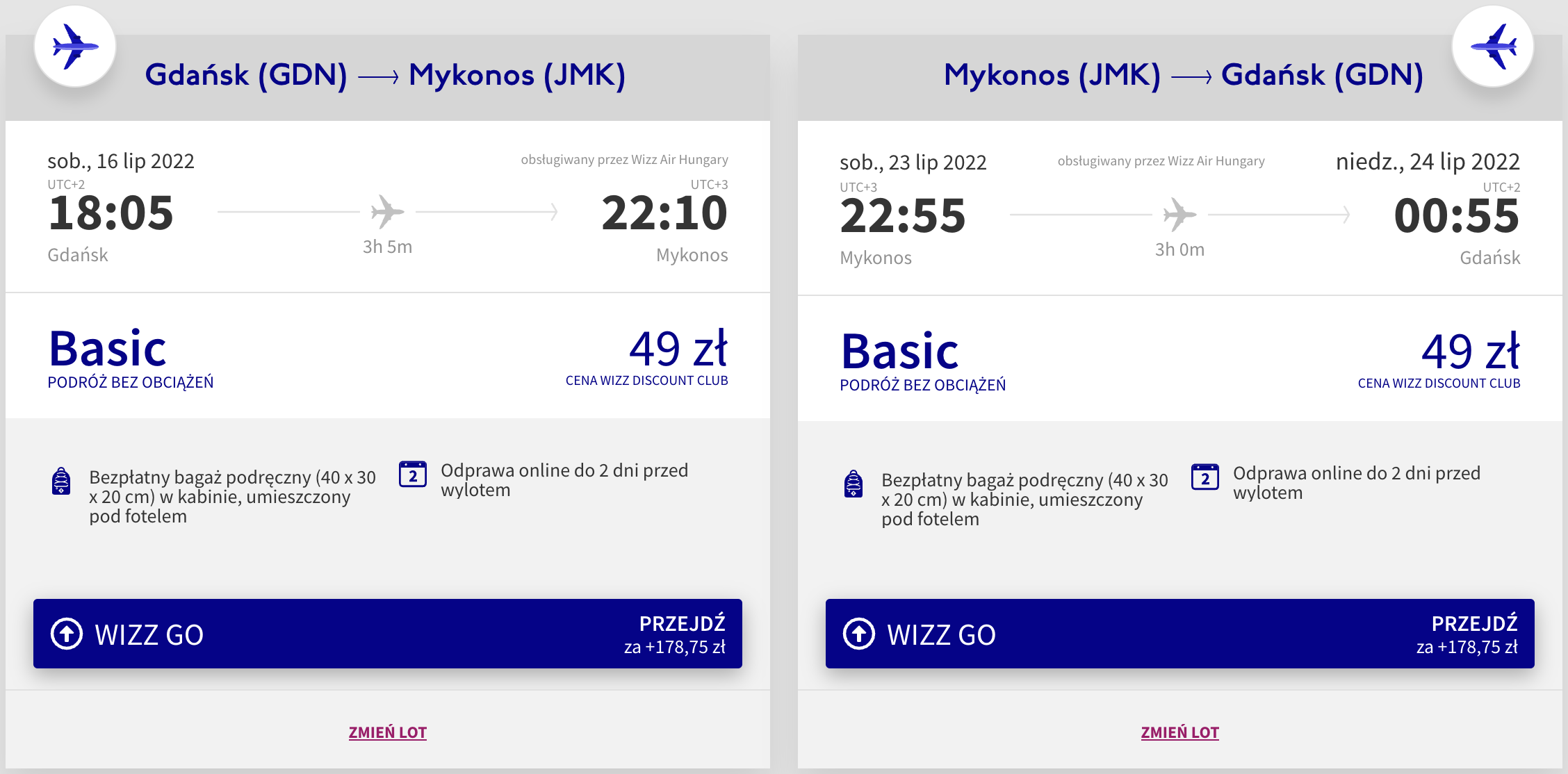This screenshot has width=1568, height=774.
Task: Click the outbound flight airplane icon circle
Action: pos(75,47)
